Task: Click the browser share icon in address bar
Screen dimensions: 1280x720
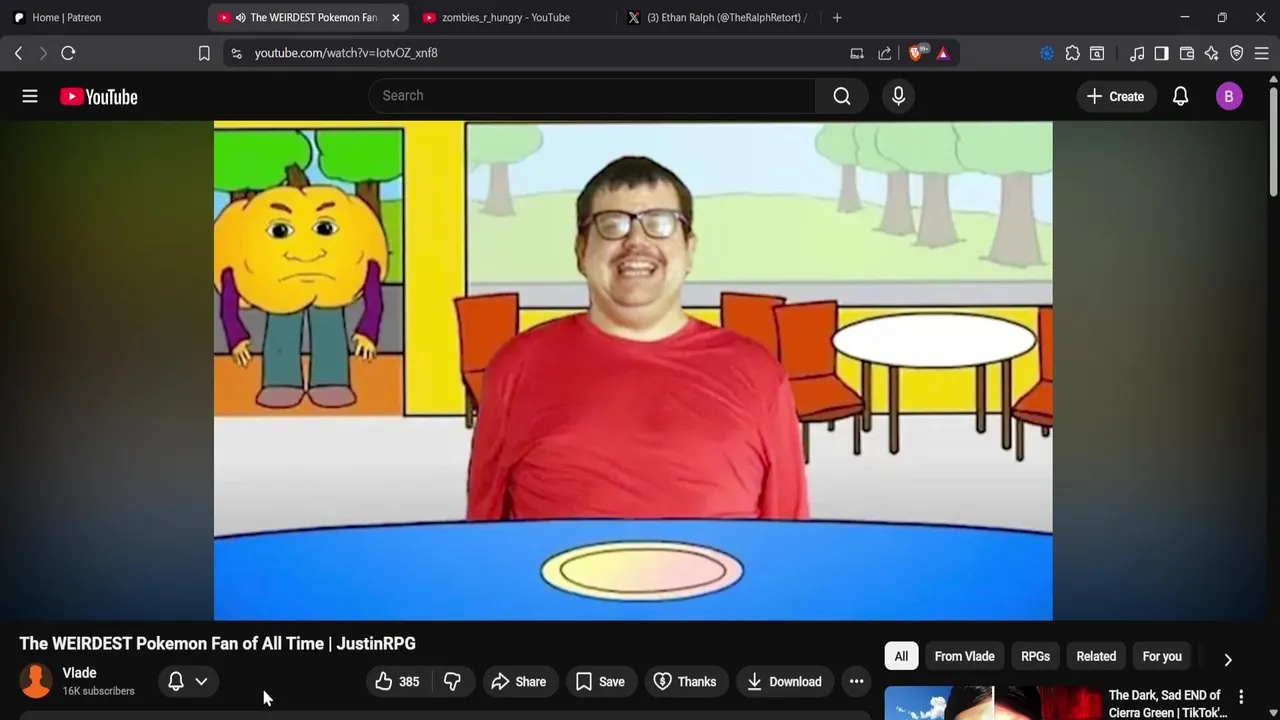Action: [885, 53]
